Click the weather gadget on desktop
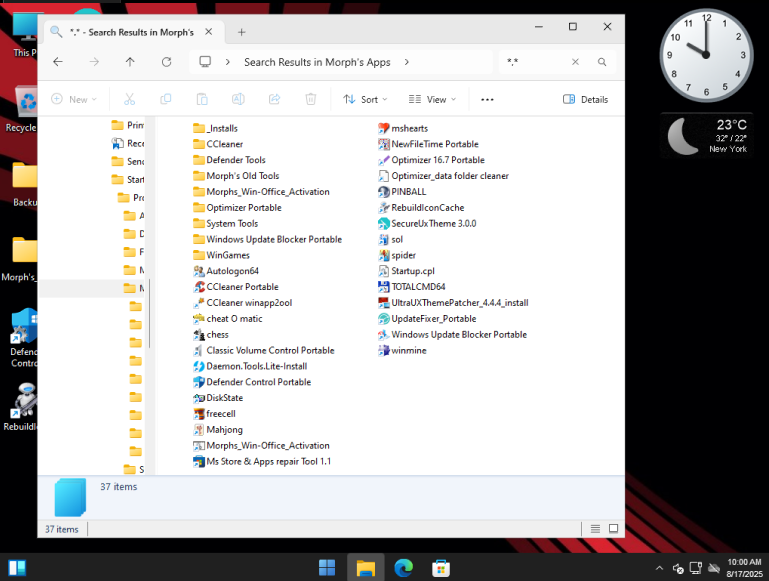 click(x=706, y=135)
